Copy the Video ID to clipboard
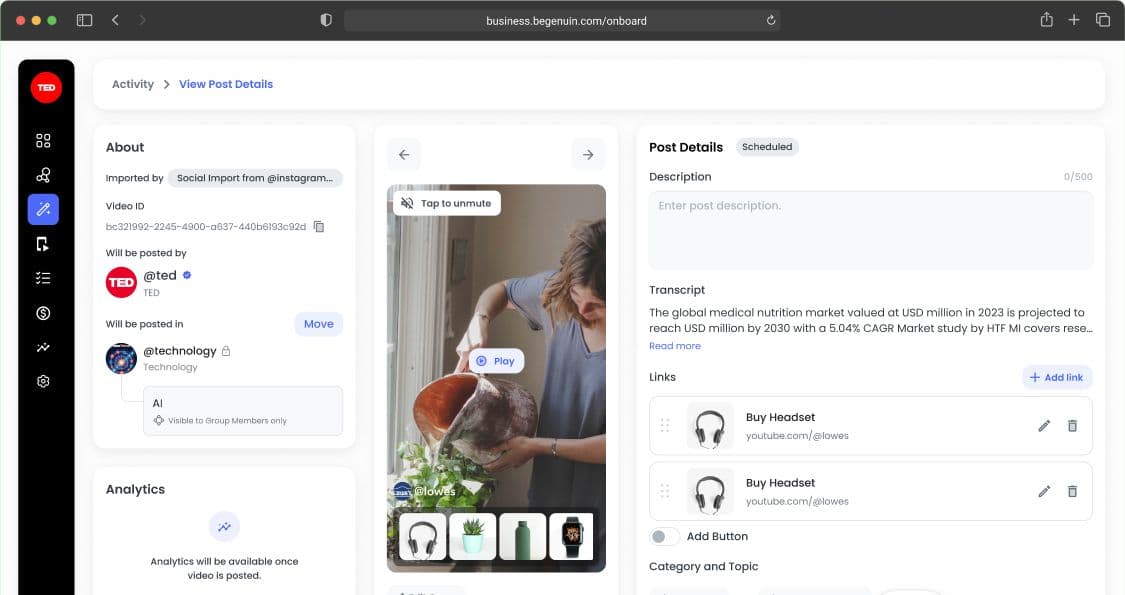 (319, 227)
